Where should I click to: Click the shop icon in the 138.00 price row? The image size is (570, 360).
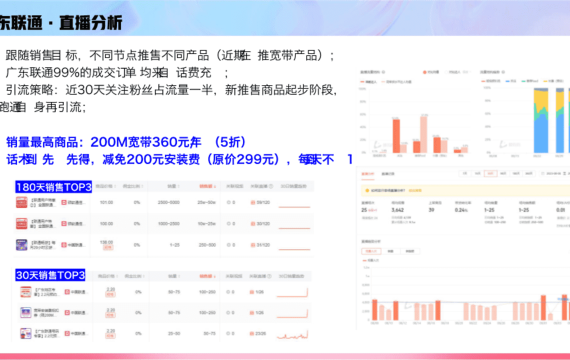(x=64, y=245)
